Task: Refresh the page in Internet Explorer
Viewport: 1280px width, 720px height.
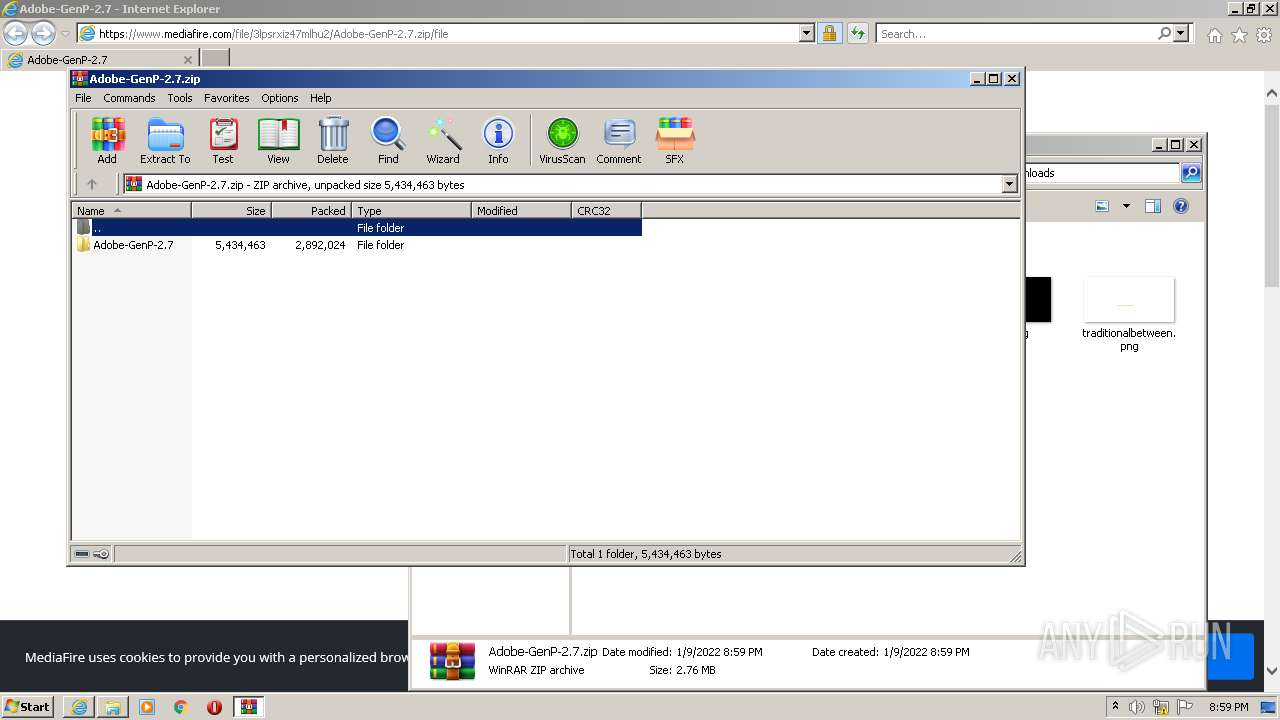Action: (x=858, y=33)
